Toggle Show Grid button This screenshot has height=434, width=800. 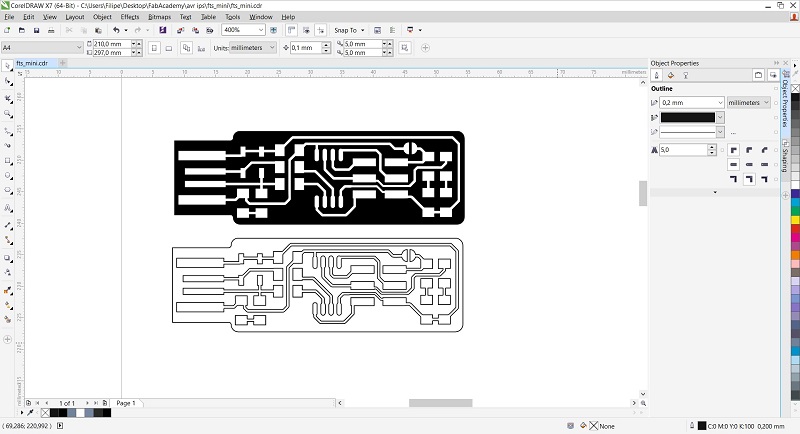306,30
